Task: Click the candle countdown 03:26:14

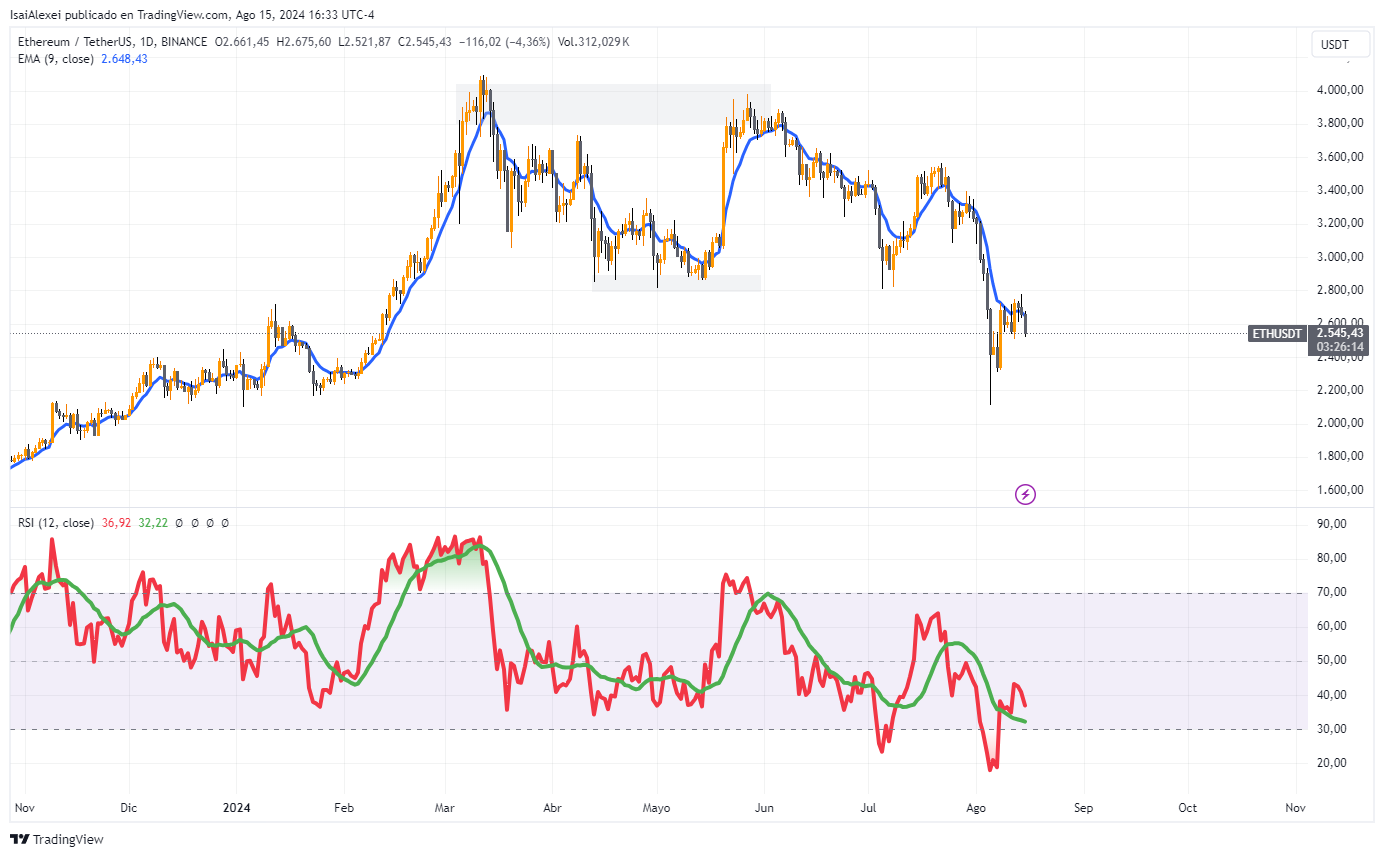Action: click(x=1340, y=347)
